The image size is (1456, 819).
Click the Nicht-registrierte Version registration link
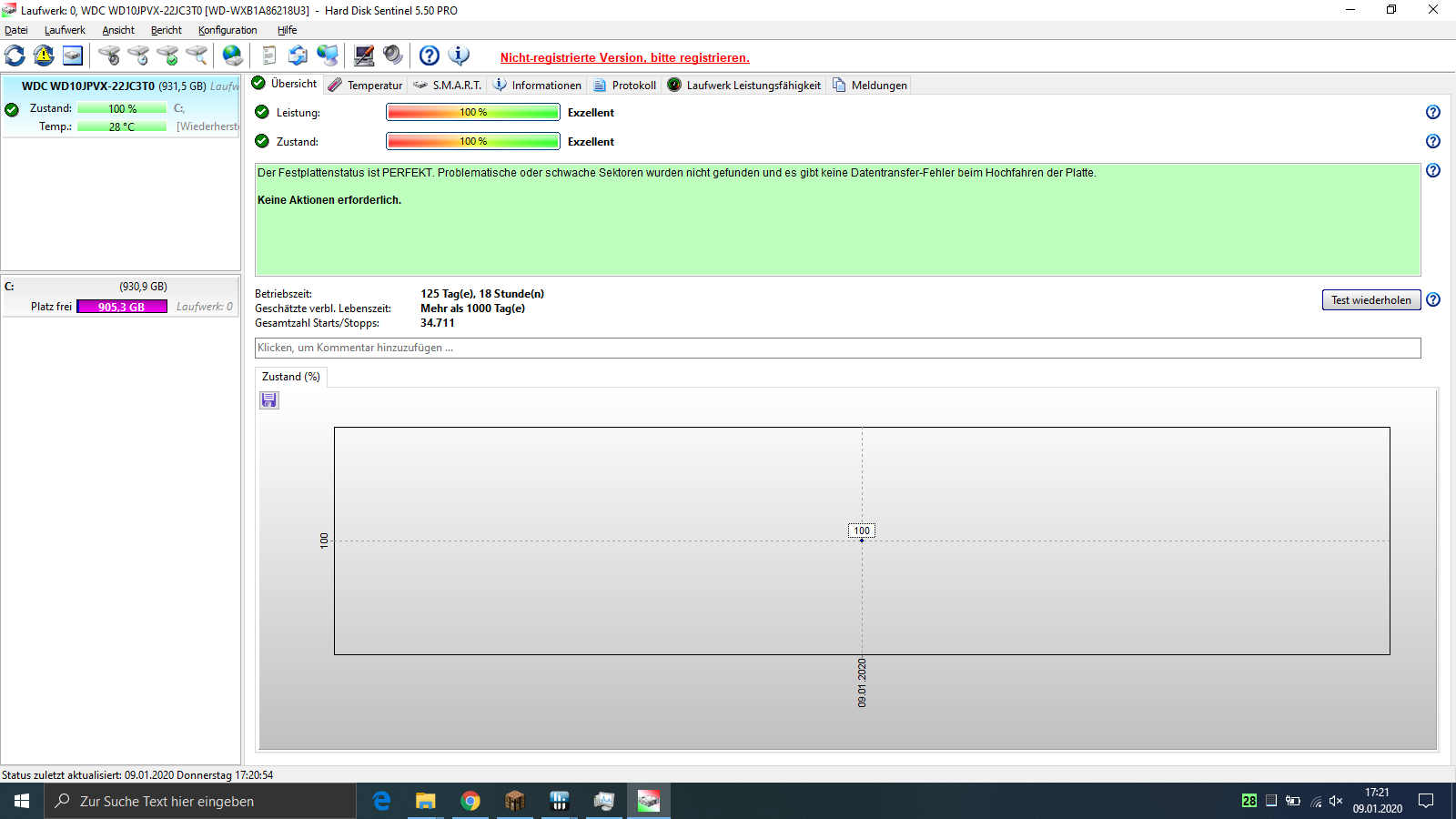625,57
